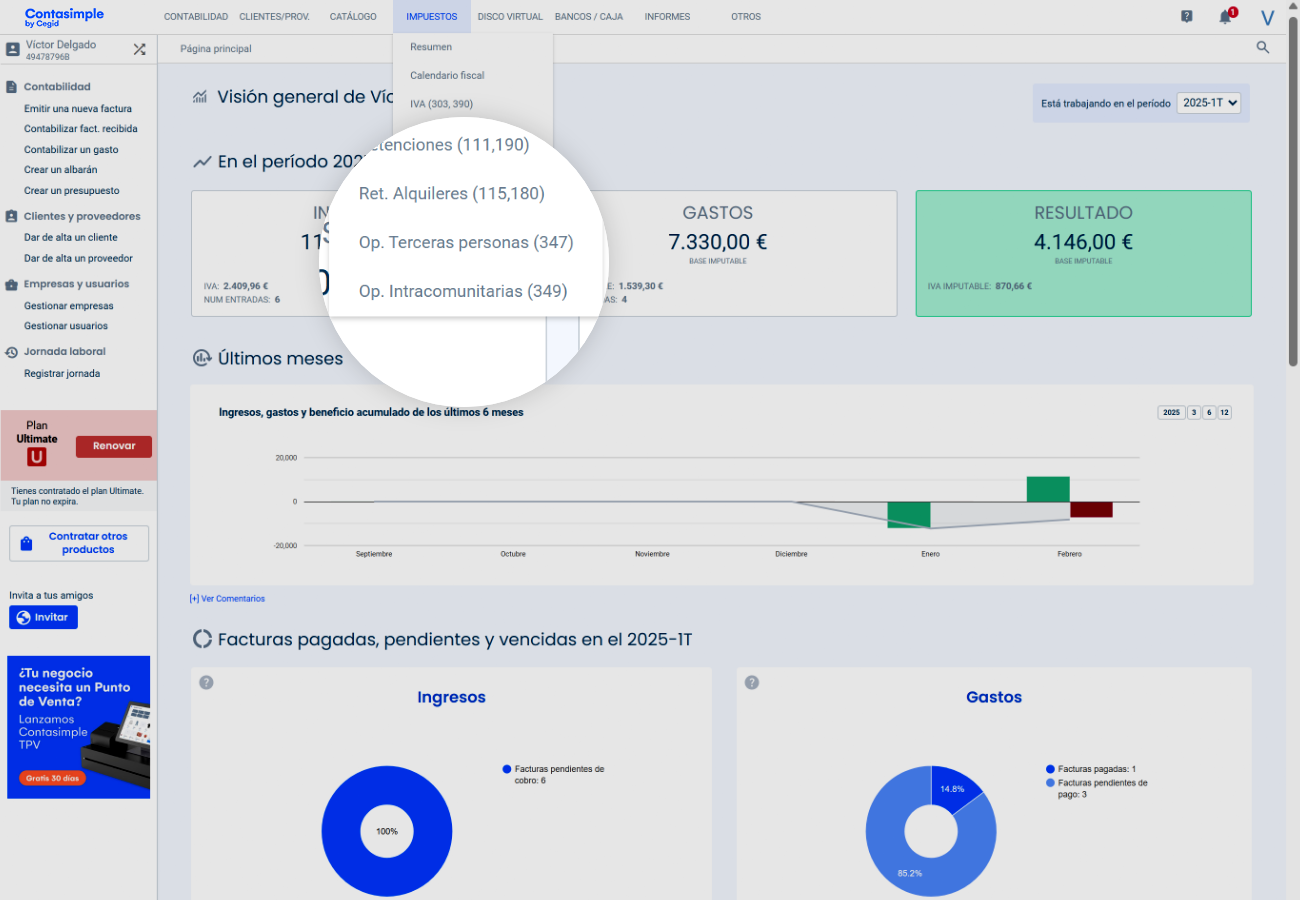Click Gestionar empresas link
The image size is (1300, 900).
[x=69, y=306]
